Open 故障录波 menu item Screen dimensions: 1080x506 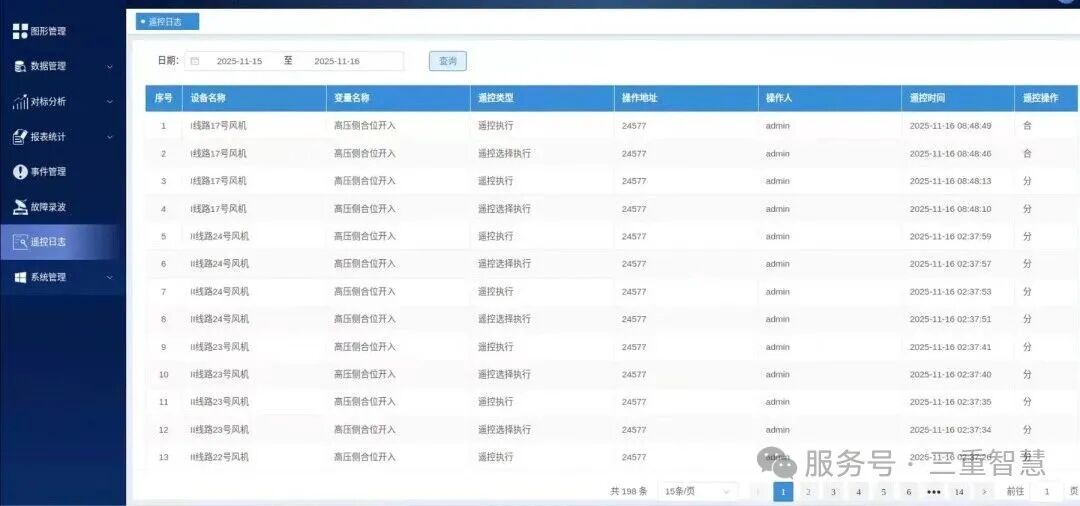tap(63, 207)
